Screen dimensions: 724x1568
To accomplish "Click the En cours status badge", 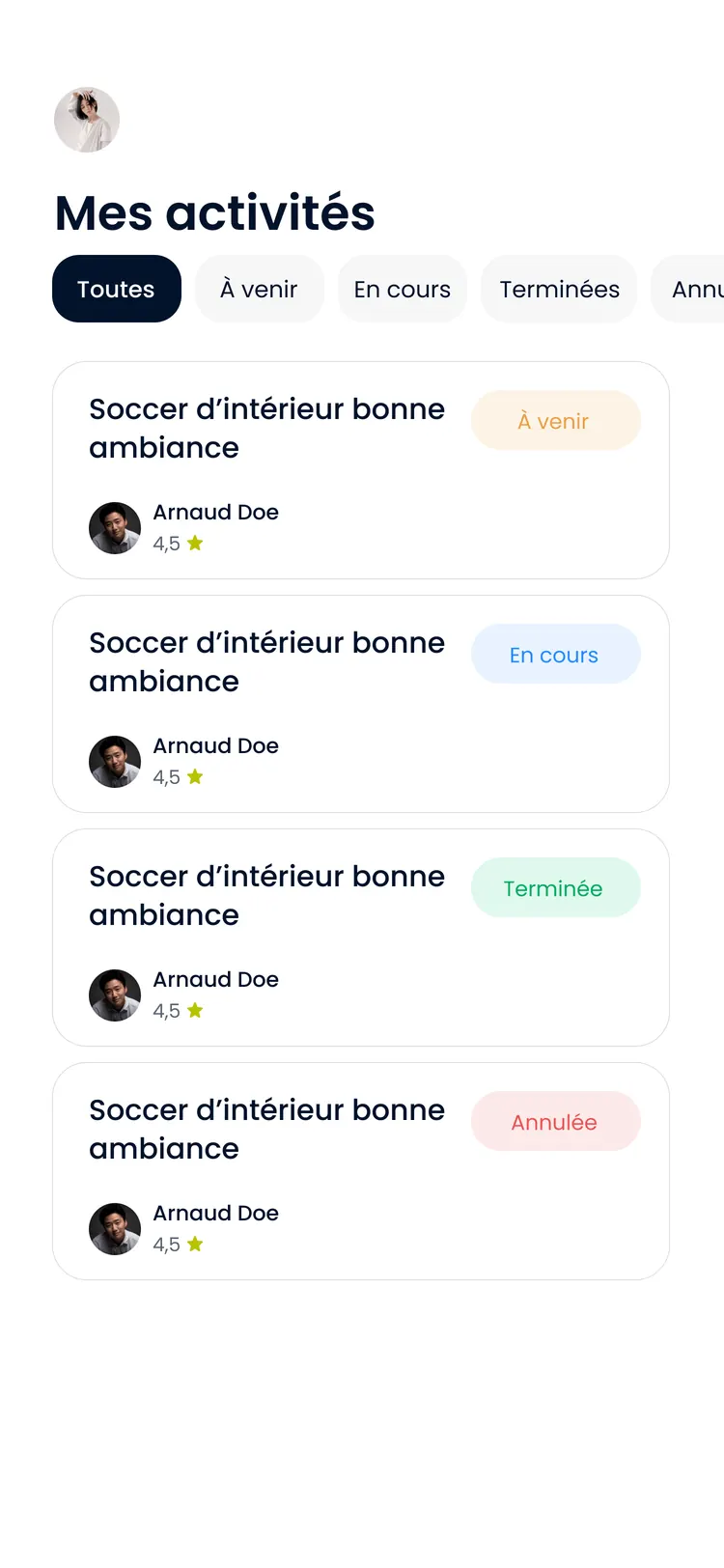I will click(555, 654).
